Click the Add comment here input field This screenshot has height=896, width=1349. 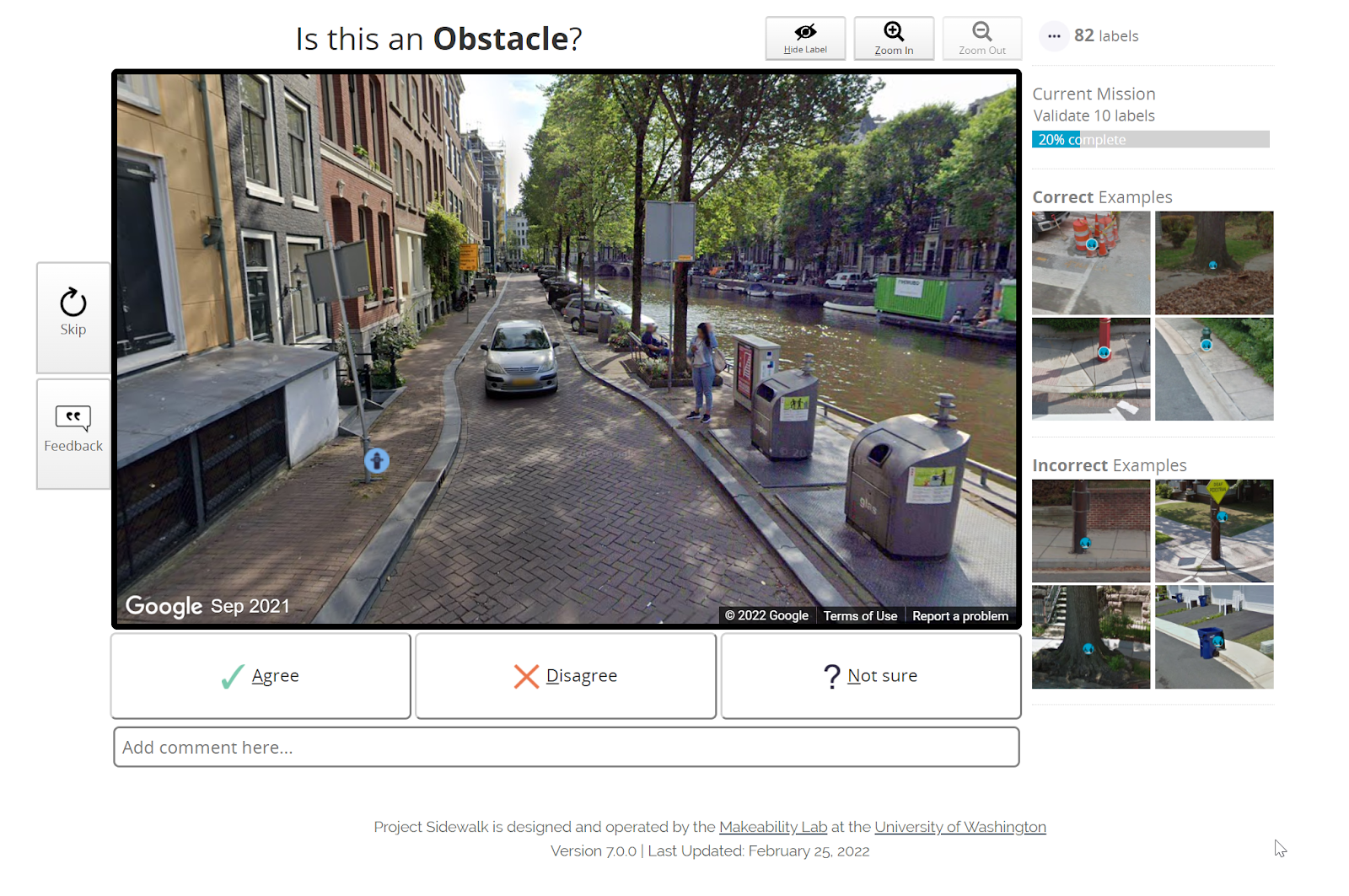point(565,747)
